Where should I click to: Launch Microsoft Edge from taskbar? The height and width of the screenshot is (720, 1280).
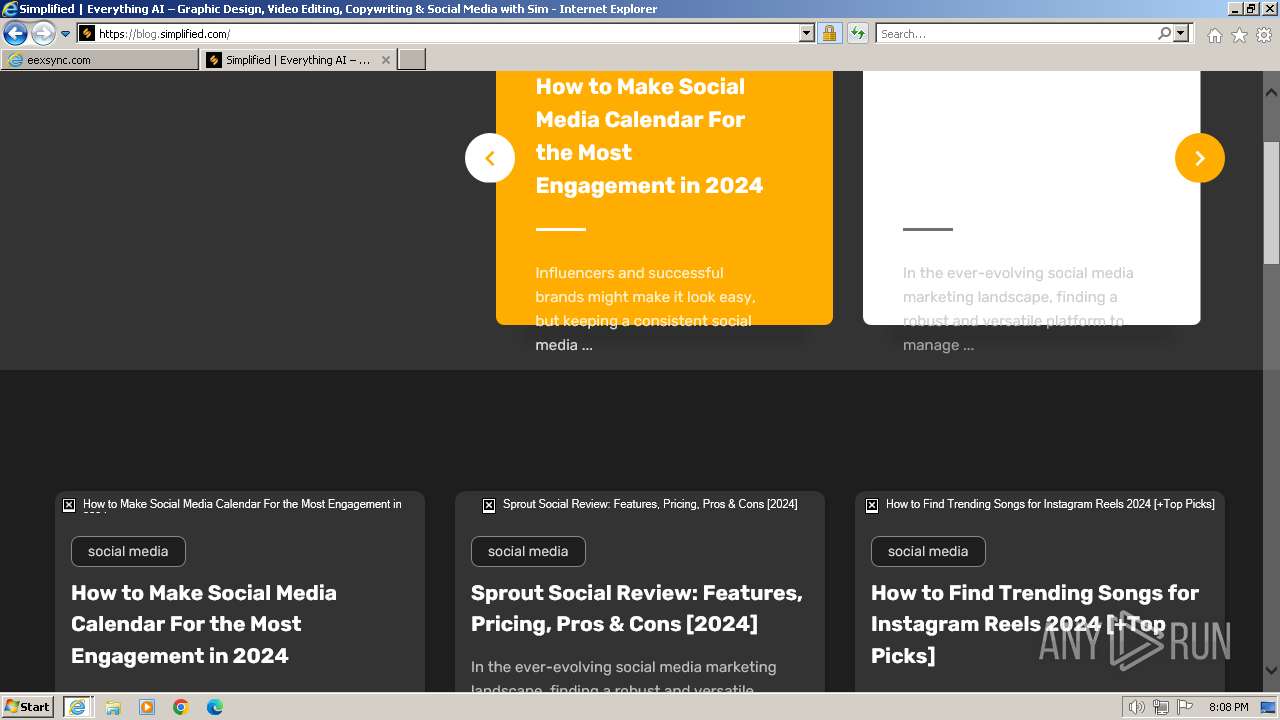coord(215,707)
